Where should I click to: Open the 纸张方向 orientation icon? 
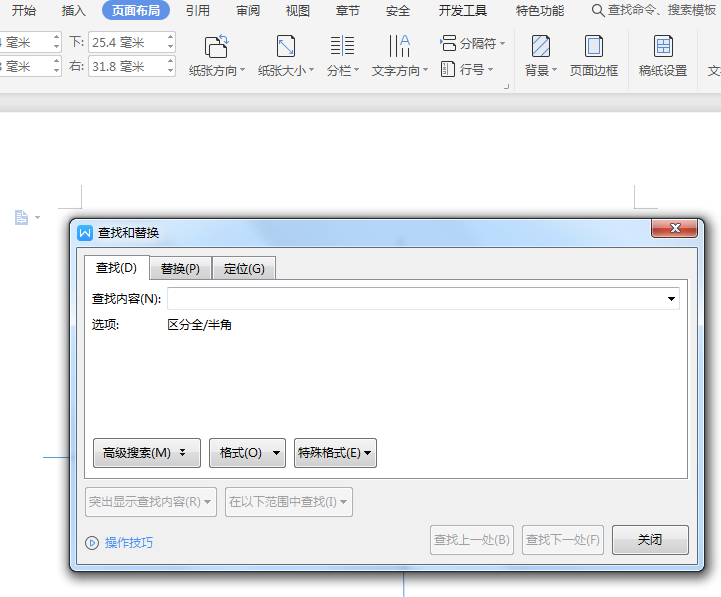(x=216, y=46)
